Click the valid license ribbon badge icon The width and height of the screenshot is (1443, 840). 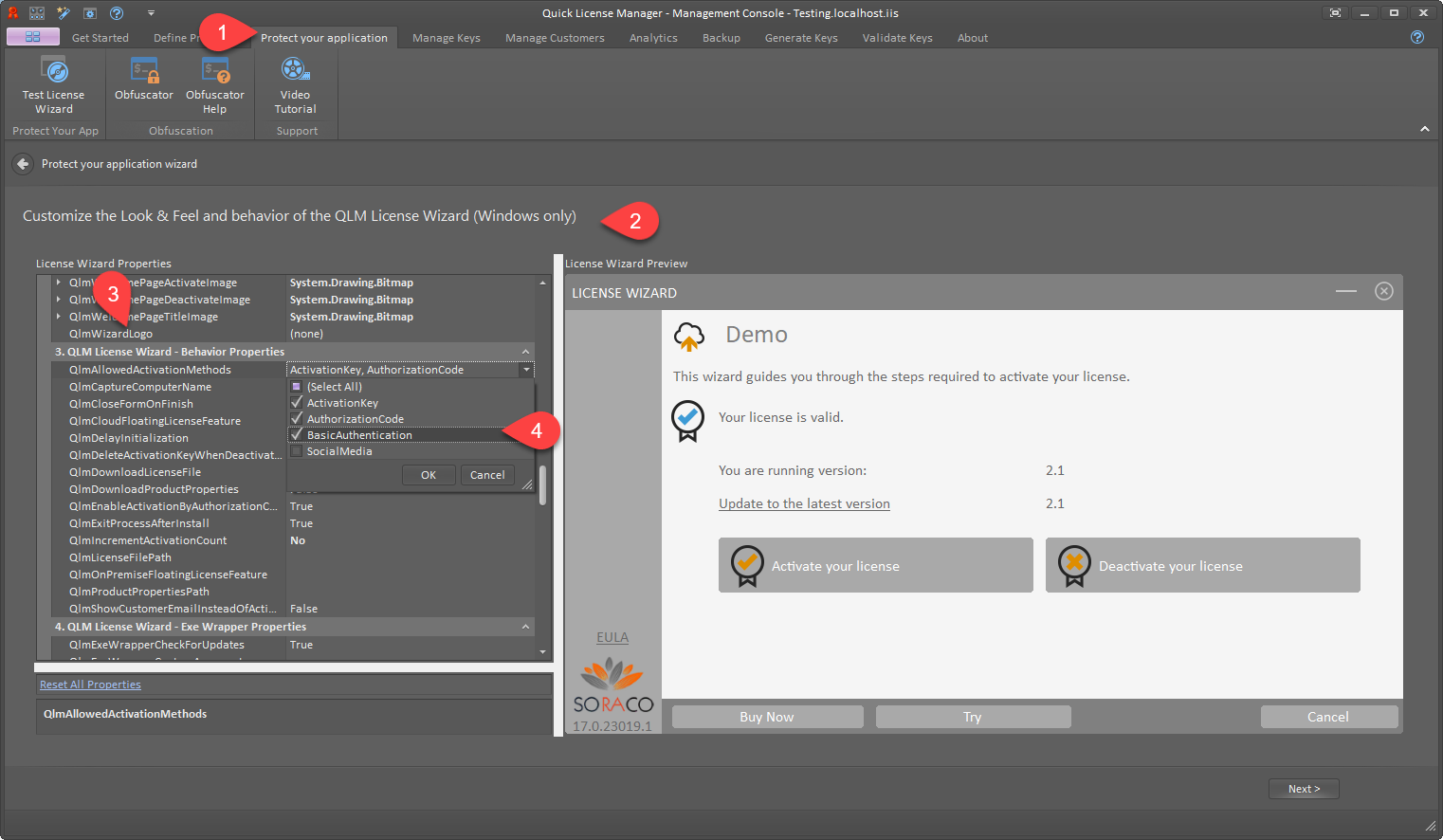(687, 421)
